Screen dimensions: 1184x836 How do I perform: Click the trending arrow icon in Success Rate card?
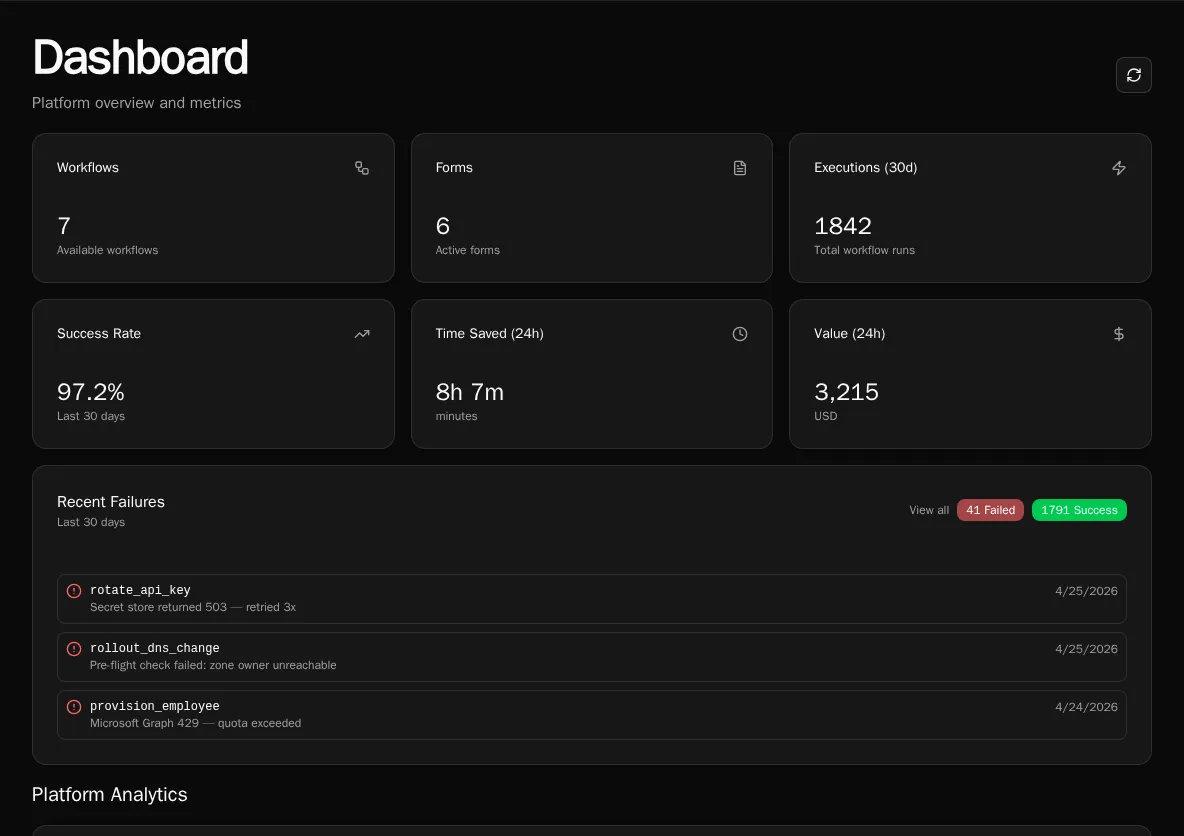(x=362, y=334)
